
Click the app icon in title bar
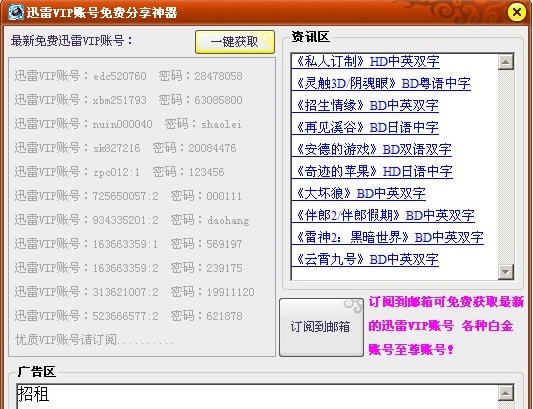pyautogui.click(x=16, y=13)
